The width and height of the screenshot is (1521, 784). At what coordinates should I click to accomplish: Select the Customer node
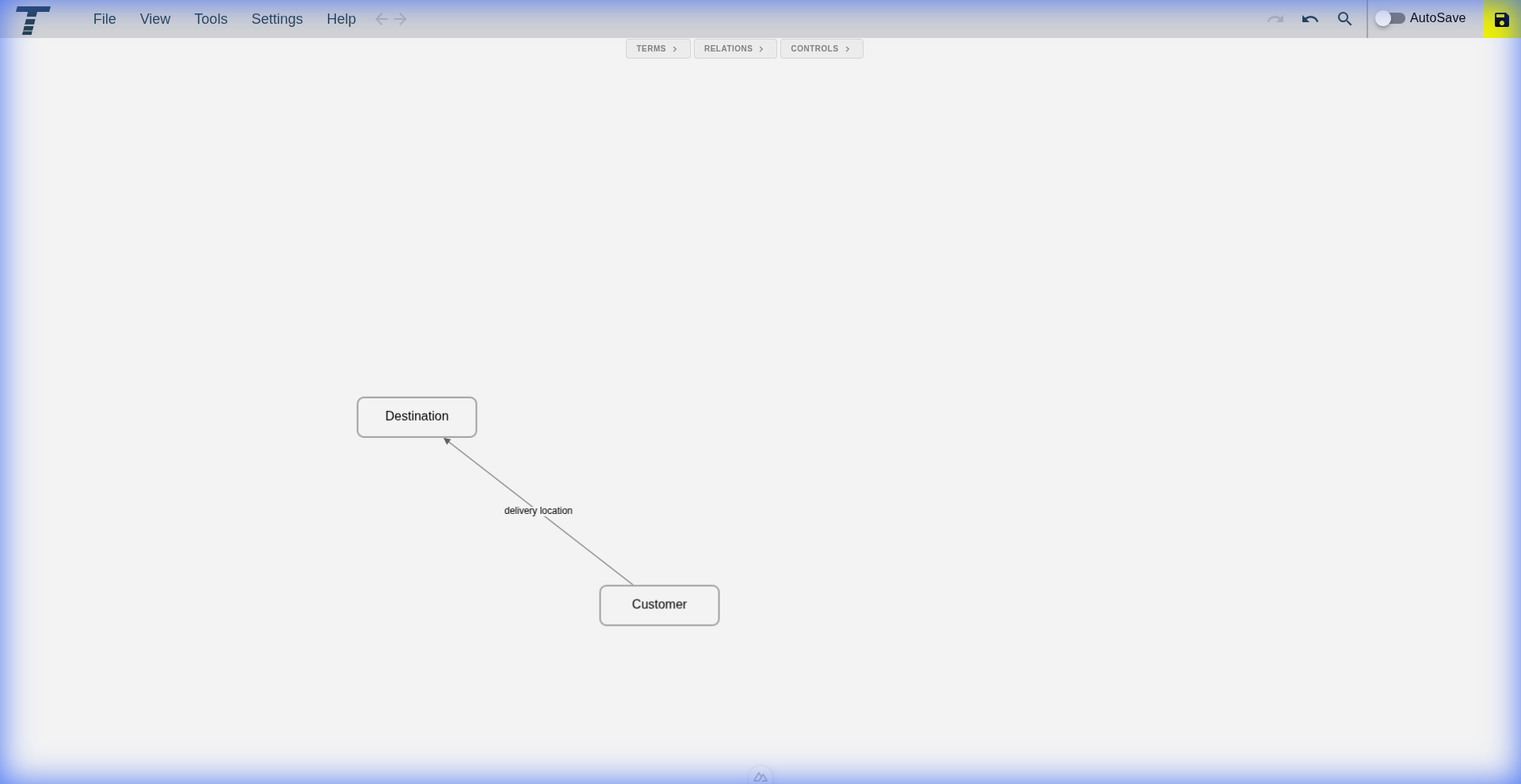coord(659,606)
